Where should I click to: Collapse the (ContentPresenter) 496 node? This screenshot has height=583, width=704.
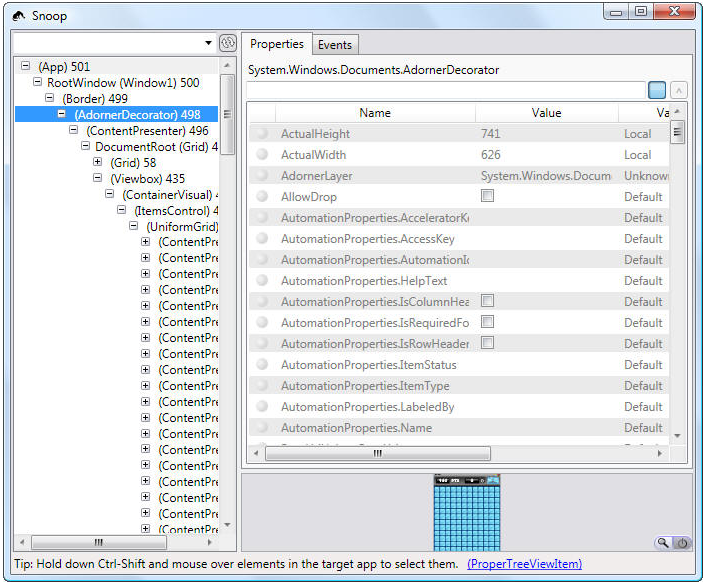pos(74,130)
